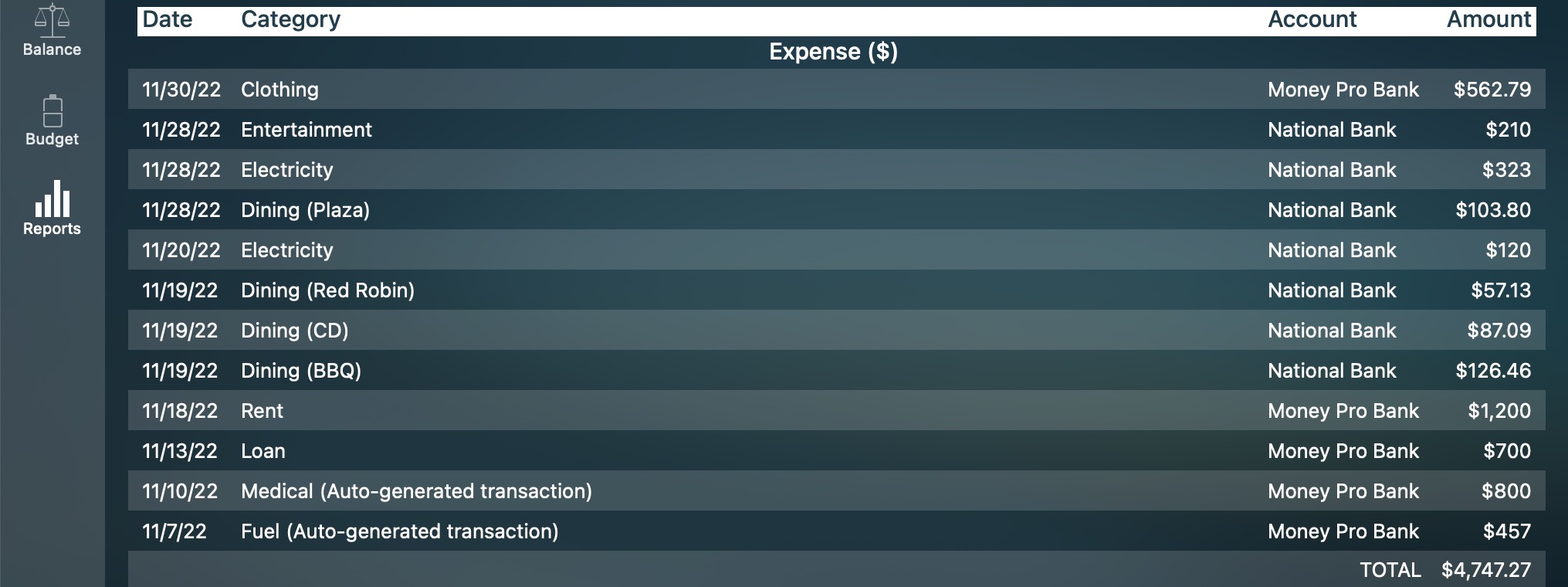Screen dimensions: 1568x587
Task: Sort by the Category column header
Action: [x=290, y=20]
